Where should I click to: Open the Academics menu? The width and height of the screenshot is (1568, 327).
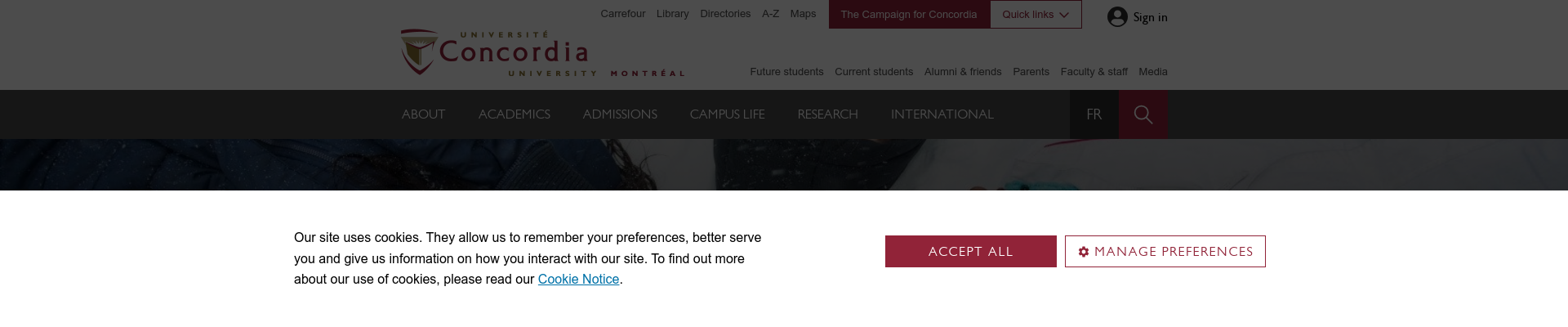514,114
